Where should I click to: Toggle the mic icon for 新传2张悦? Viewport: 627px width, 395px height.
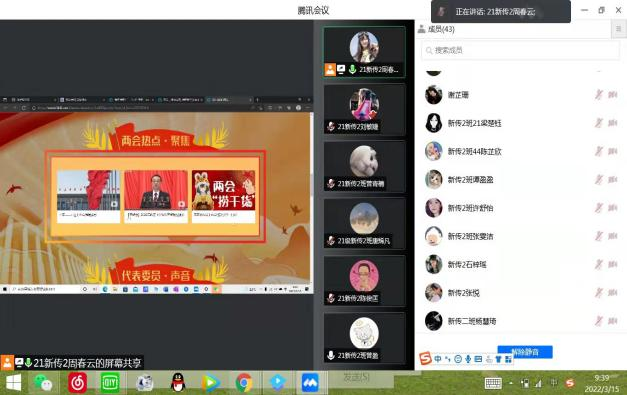pos(599,293)
